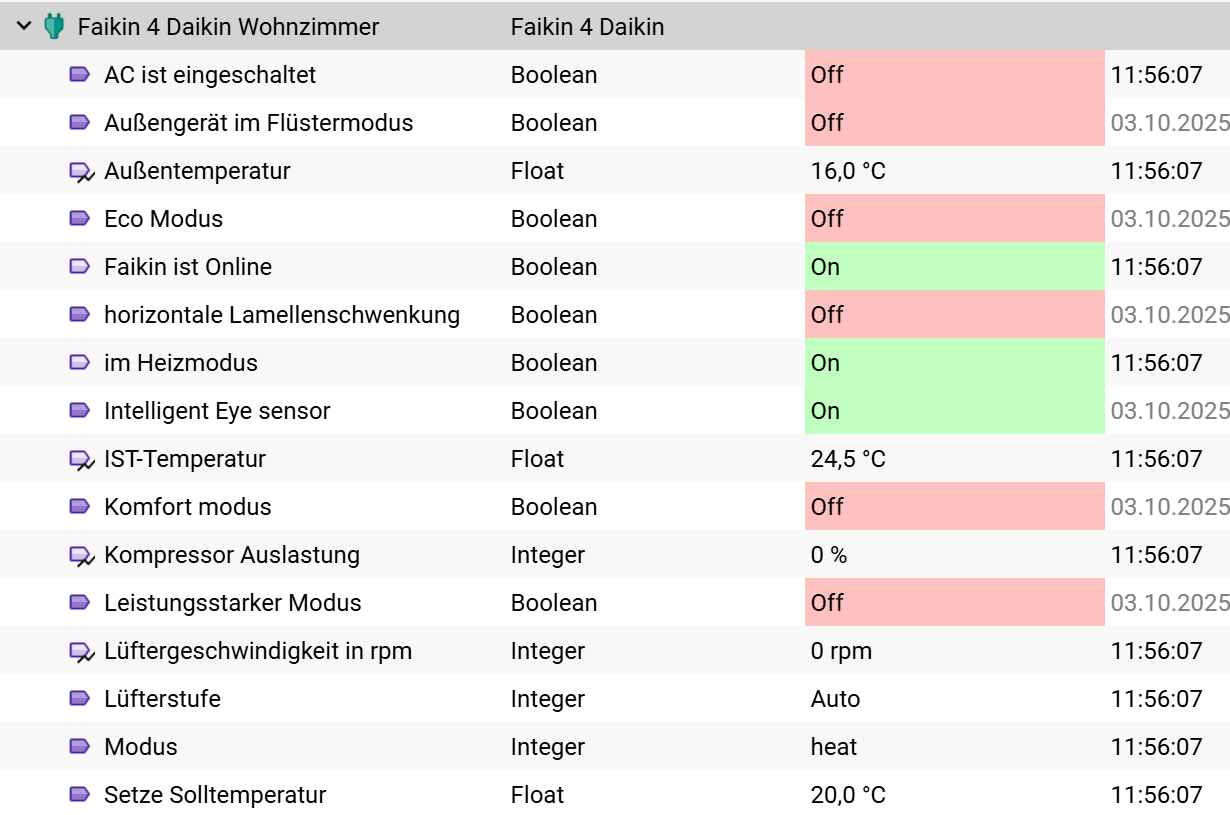This screenshot has height=815, width=1230.
Task: Toggle the AC ist eingeschaltet Off value
Action: 954,75
